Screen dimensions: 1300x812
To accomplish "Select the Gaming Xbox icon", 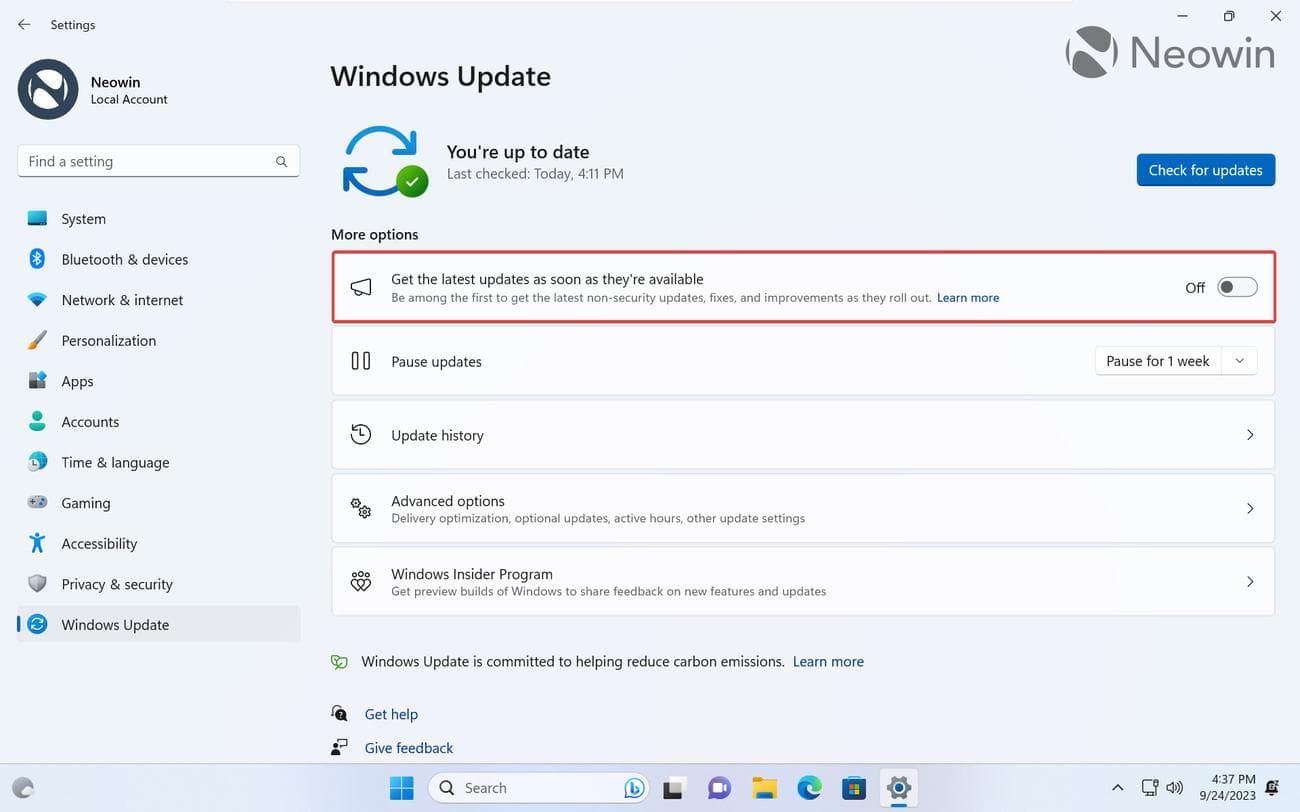I will (x=36, y=502).
